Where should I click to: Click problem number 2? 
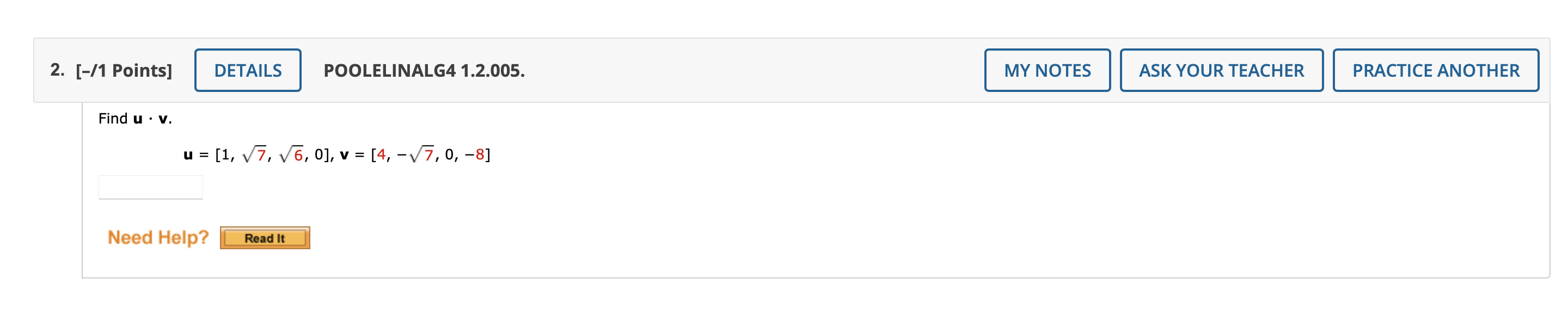[x=56, y=68]
